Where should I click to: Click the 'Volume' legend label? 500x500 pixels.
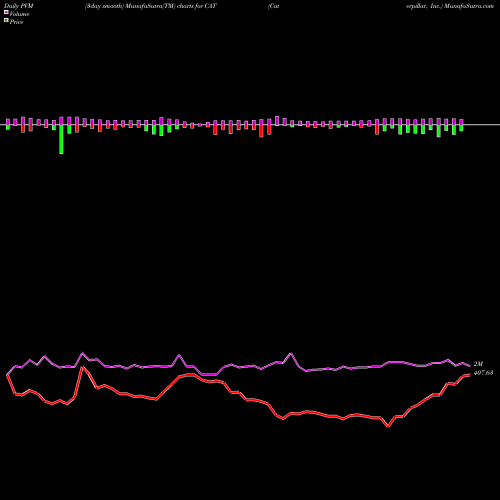pos(19,14)
